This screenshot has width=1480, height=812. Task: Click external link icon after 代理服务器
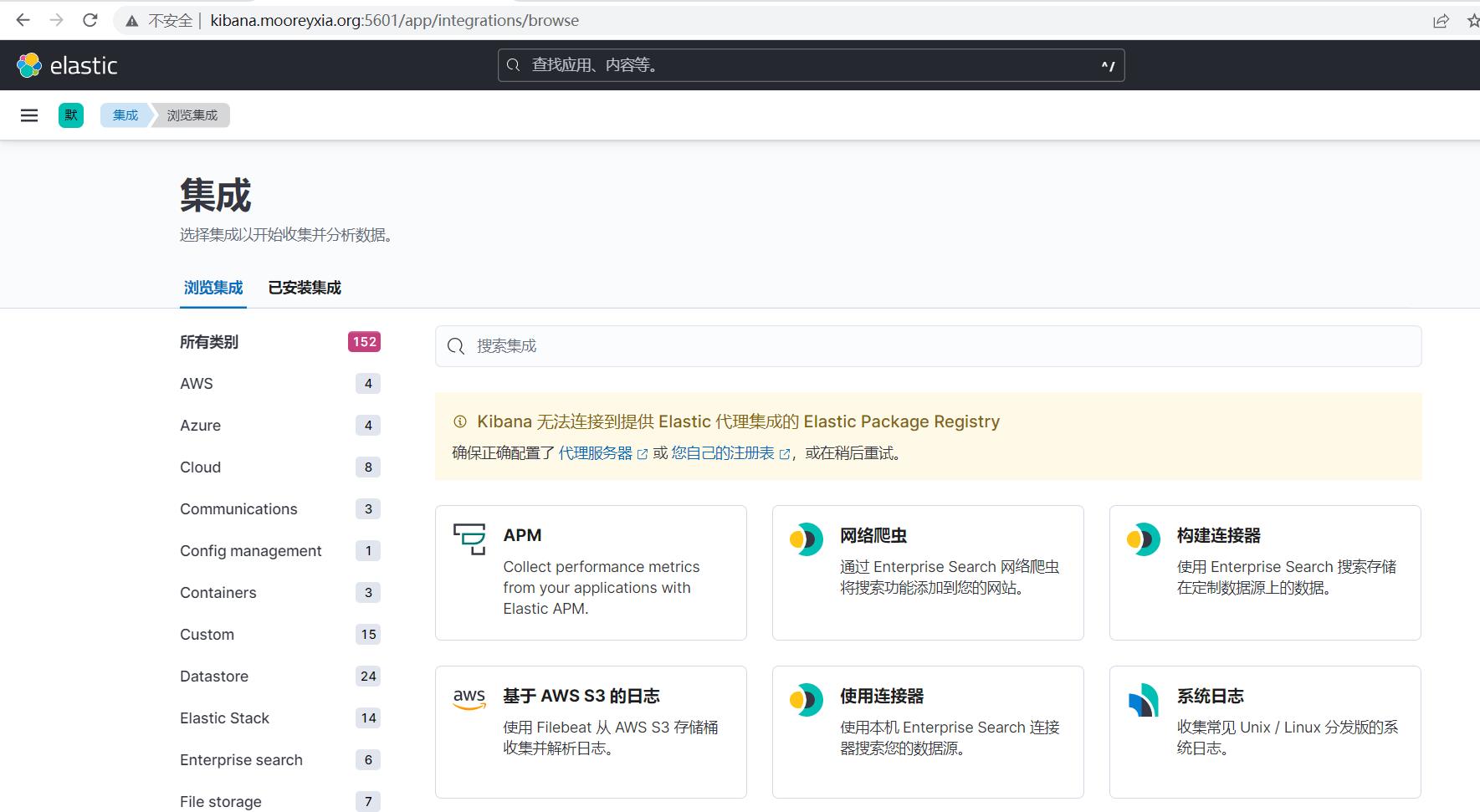[643, 454]
